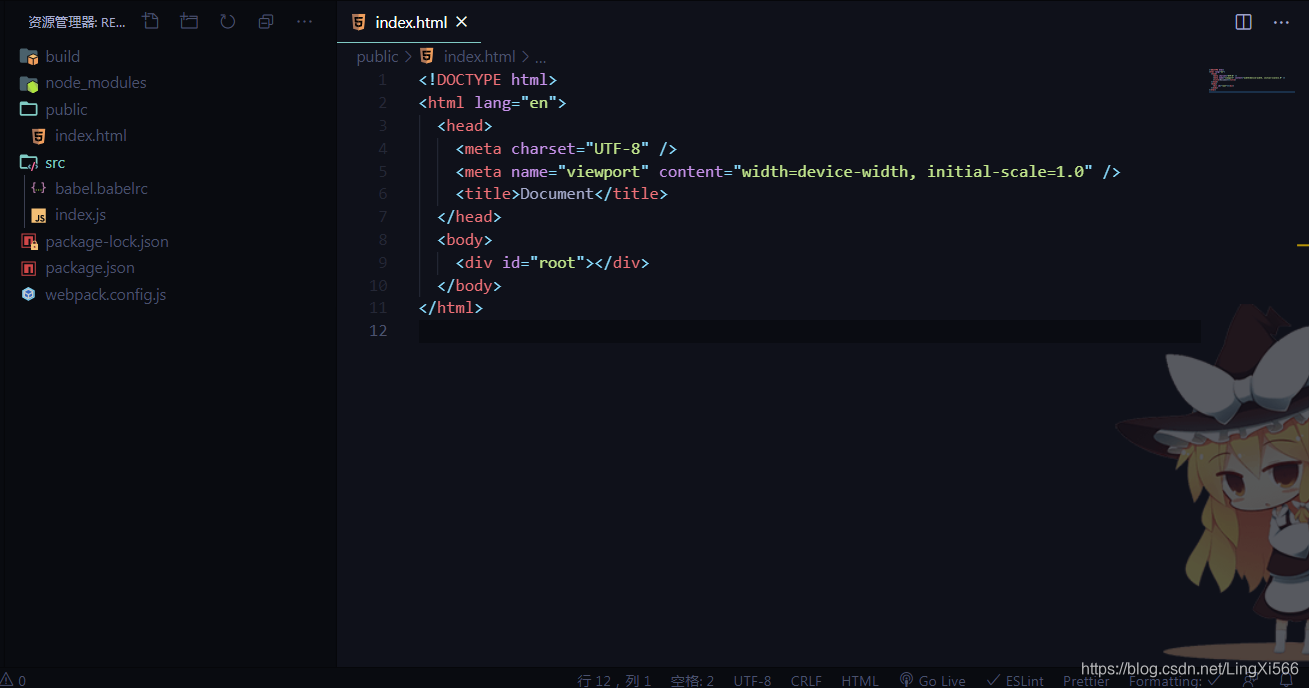Open package-lock.json file
This screenshot has width=1309, height=688.
[x=106, y=241]
